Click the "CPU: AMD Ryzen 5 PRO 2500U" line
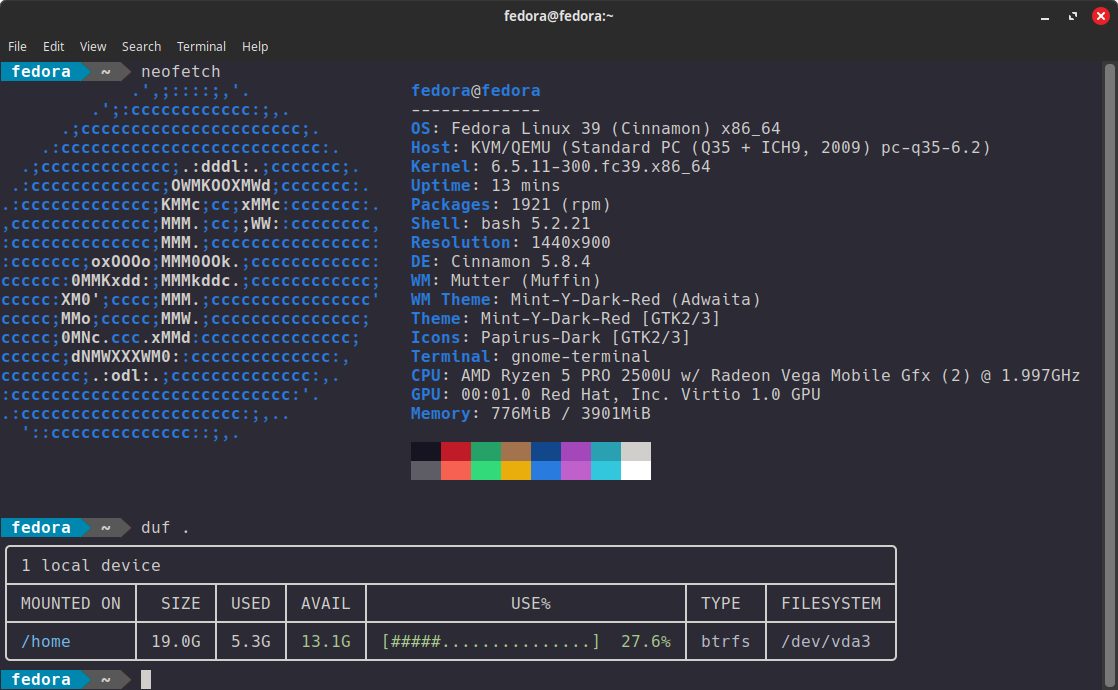Image resolution: width=1118 pixels, height=690 pixels. [x=745, y=376]
